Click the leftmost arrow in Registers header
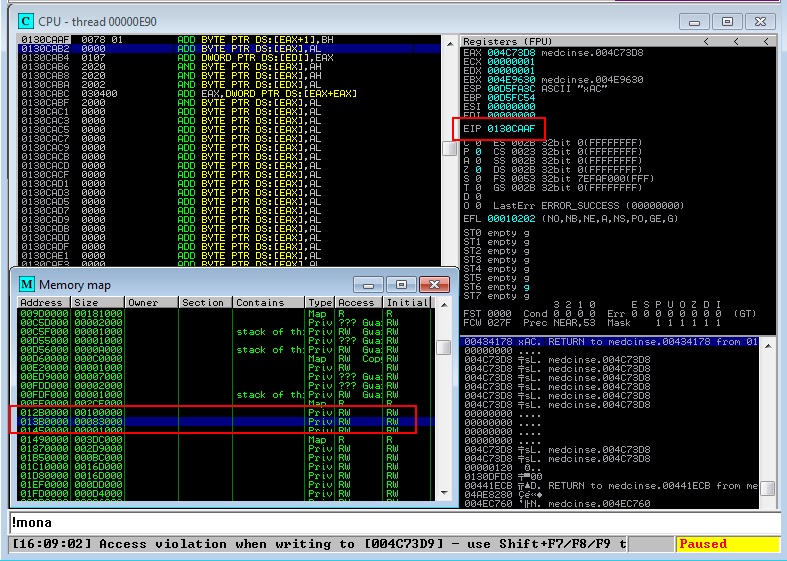 706,42
